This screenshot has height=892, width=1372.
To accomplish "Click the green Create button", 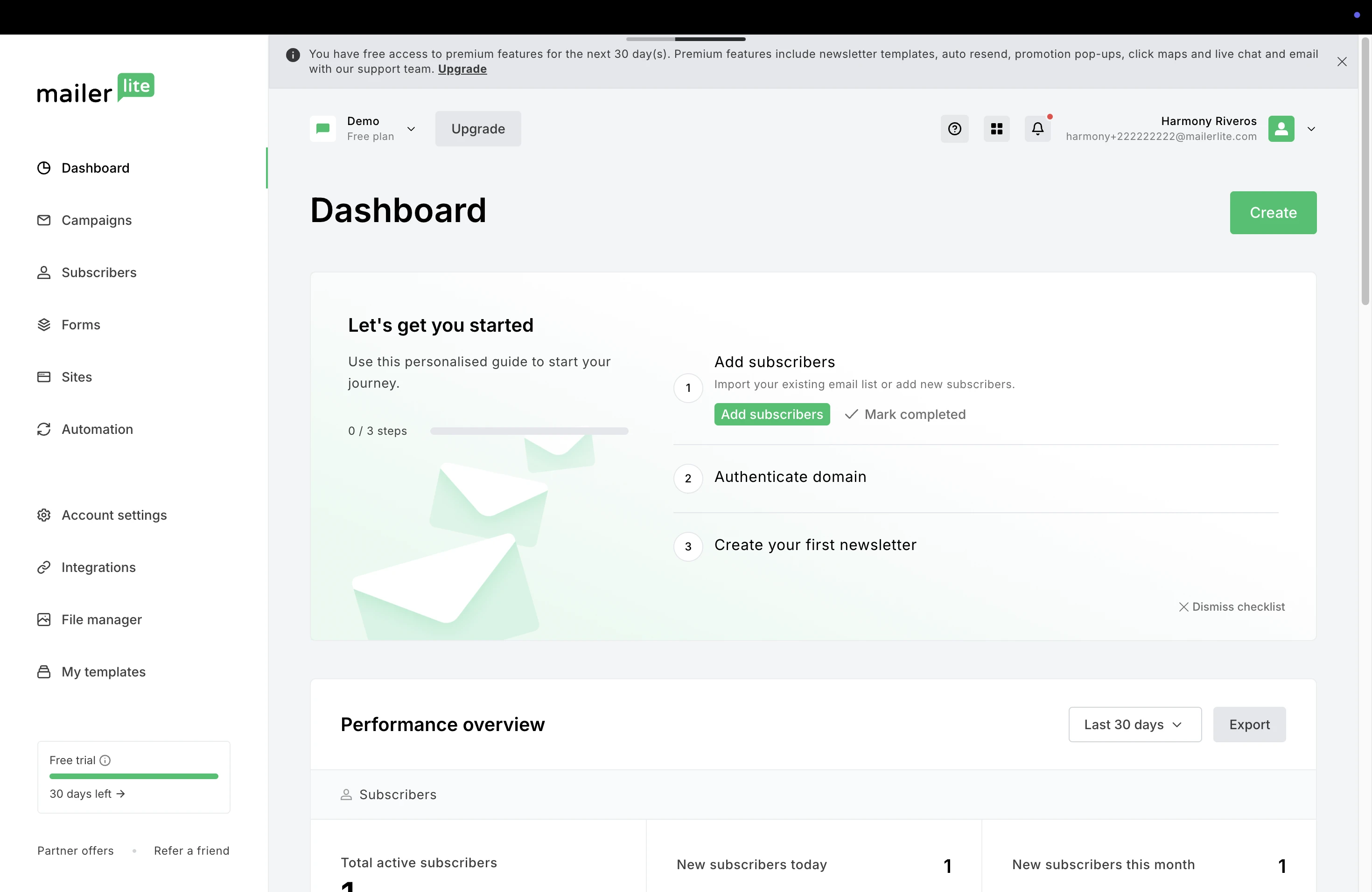I will tap(1273, 213).
